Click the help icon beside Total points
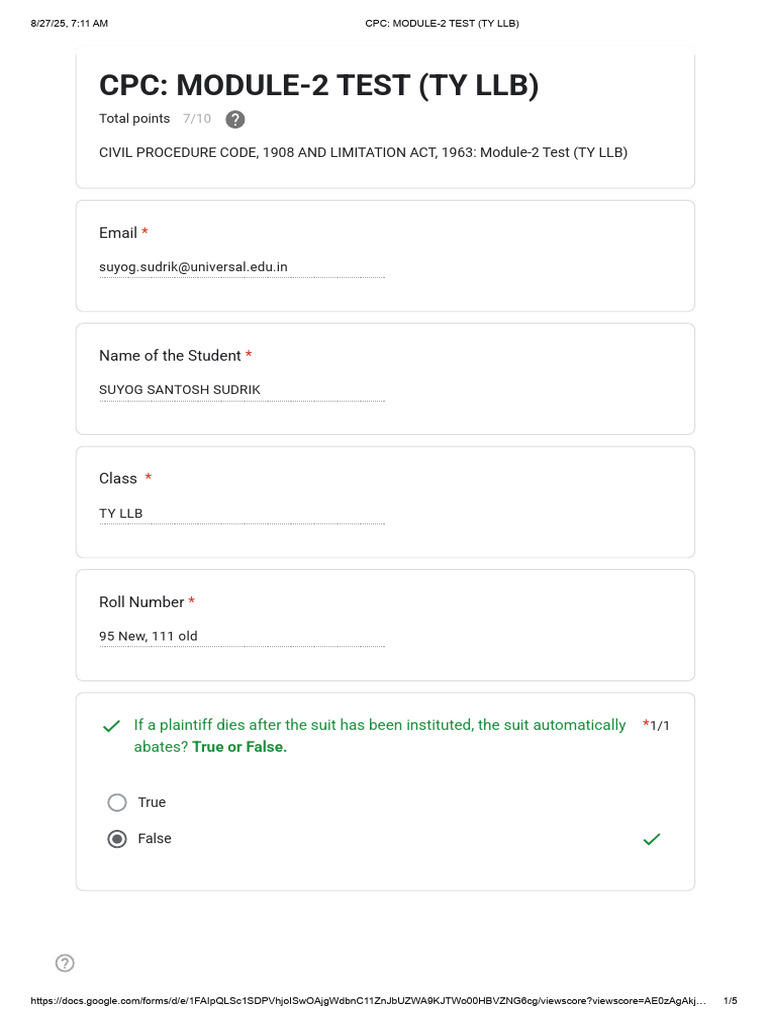This screenshot has width=768, height=1024. pos(235,120)
